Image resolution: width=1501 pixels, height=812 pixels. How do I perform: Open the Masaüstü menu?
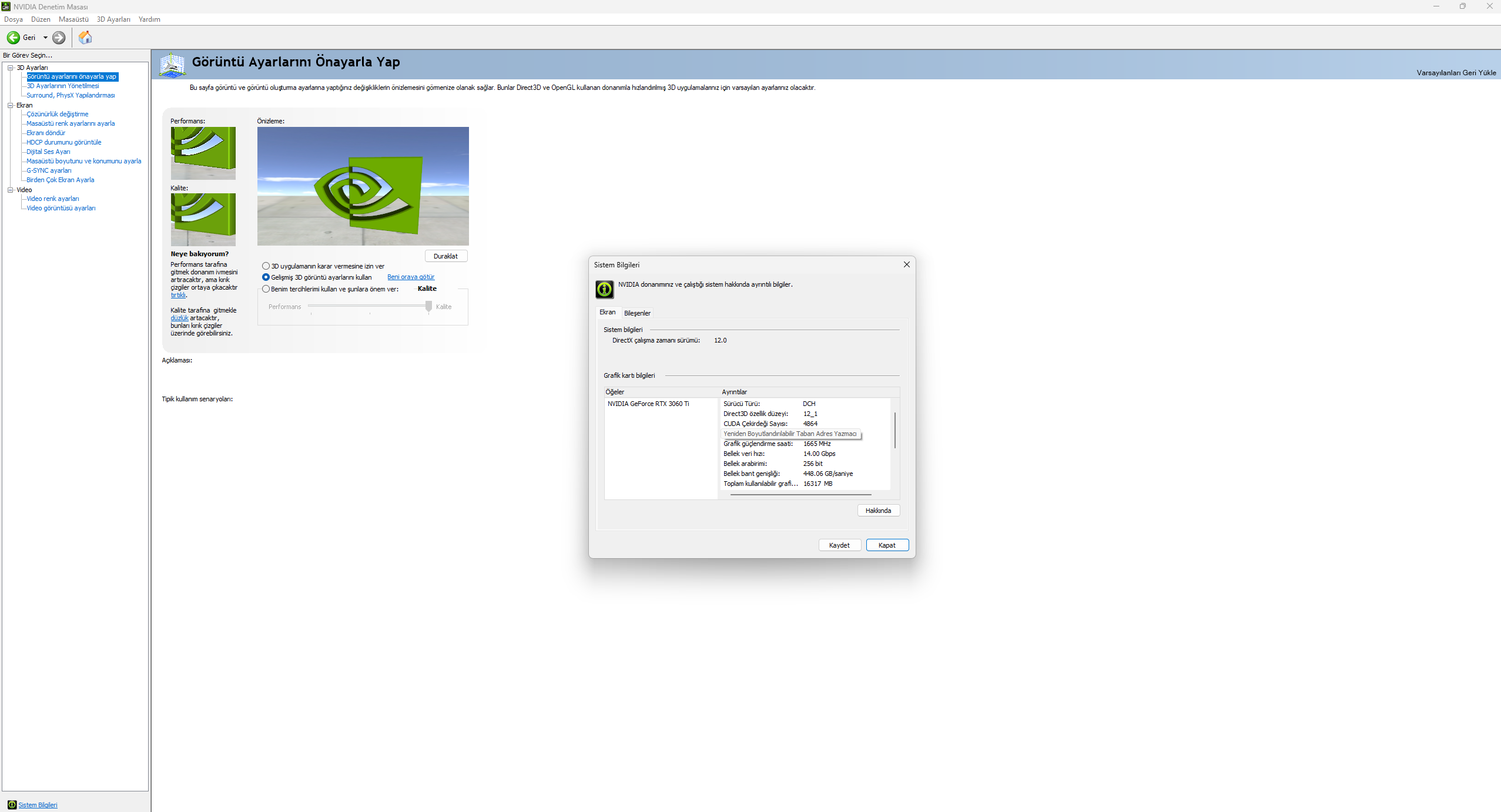[x=73, y=19]
